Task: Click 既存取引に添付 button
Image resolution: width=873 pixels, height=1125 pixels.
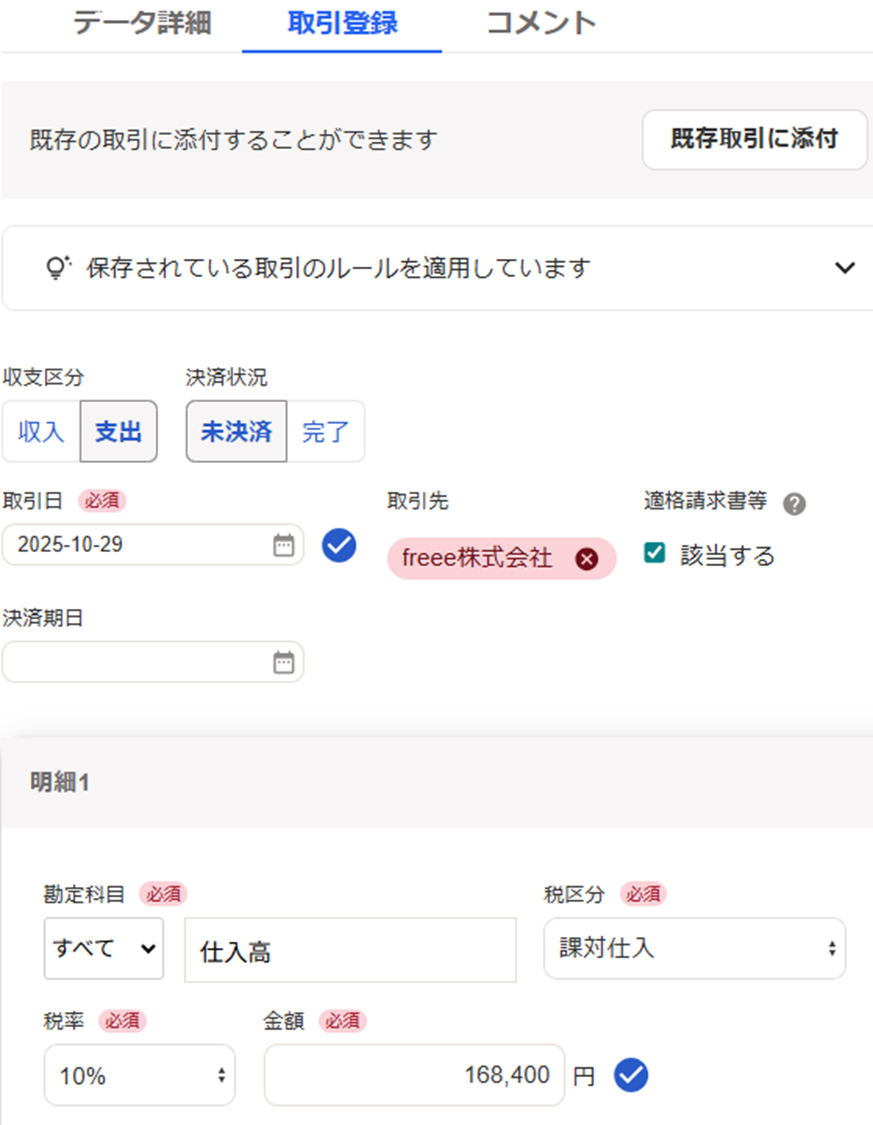Action: pyautogui.click(x=754, y=139)
